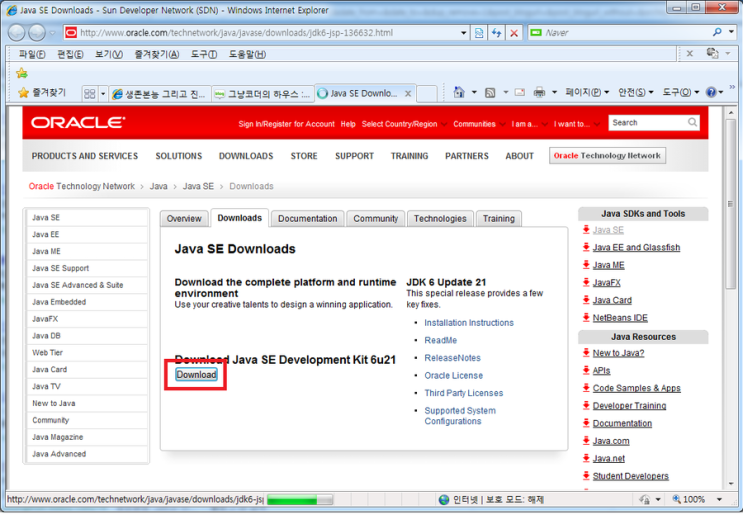Click the compatibility view icon in address bar
This screenshot has width=743, height=515.
[x=479, y=33]
